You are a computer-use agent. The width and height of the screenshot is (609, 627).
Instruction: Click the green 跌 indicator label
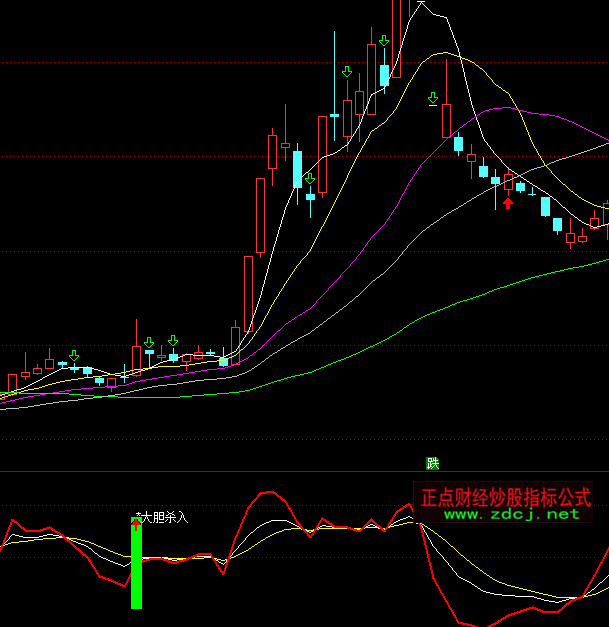(x=432, y=463)
